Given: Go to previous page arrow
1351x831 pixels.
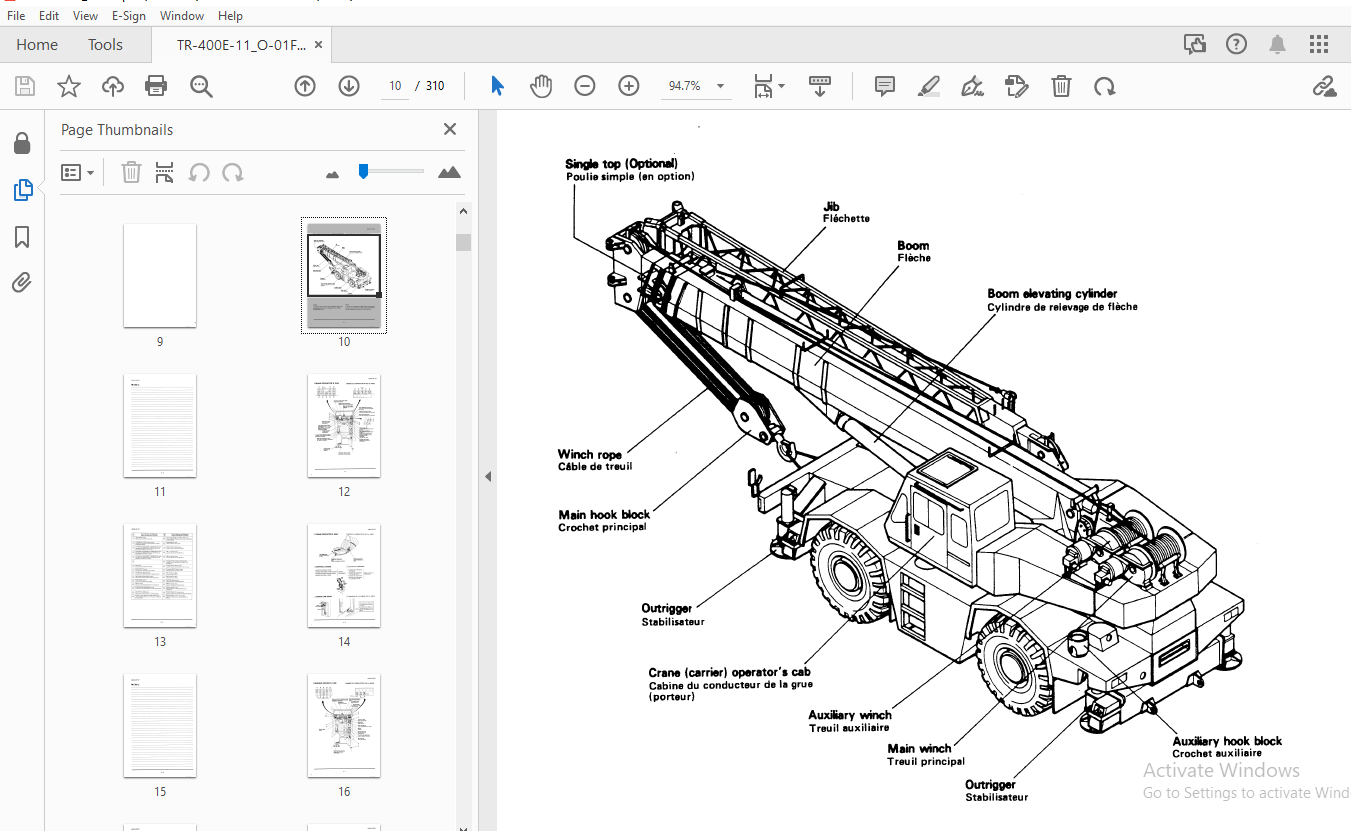Looking at the screenshot, I should 305,86.
